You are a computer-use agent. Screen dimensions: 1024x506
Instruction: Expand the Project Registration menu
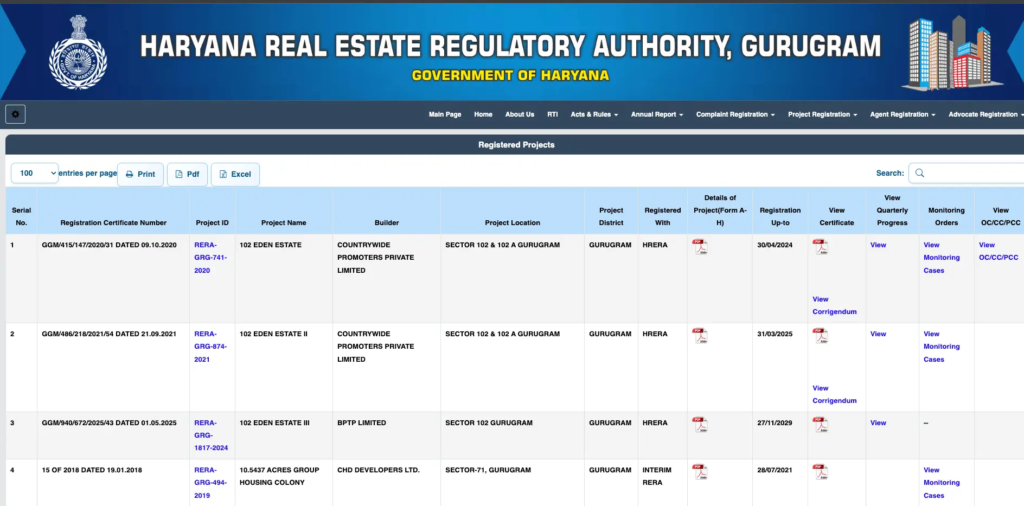pyautogui.click(x=822, y=114)
